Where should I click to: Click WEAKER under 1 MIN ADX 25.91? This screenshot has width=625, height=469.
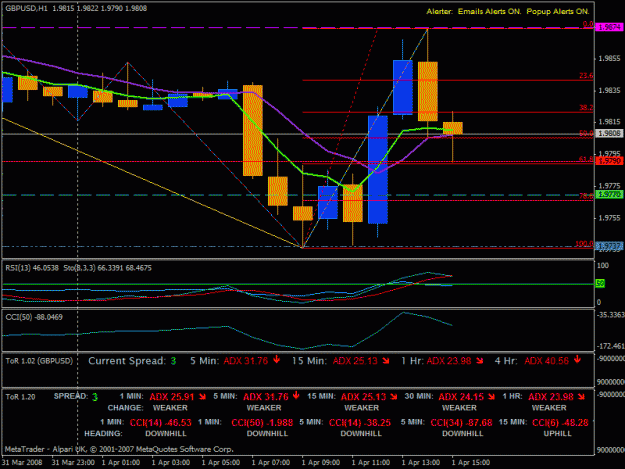pos(170,408)
